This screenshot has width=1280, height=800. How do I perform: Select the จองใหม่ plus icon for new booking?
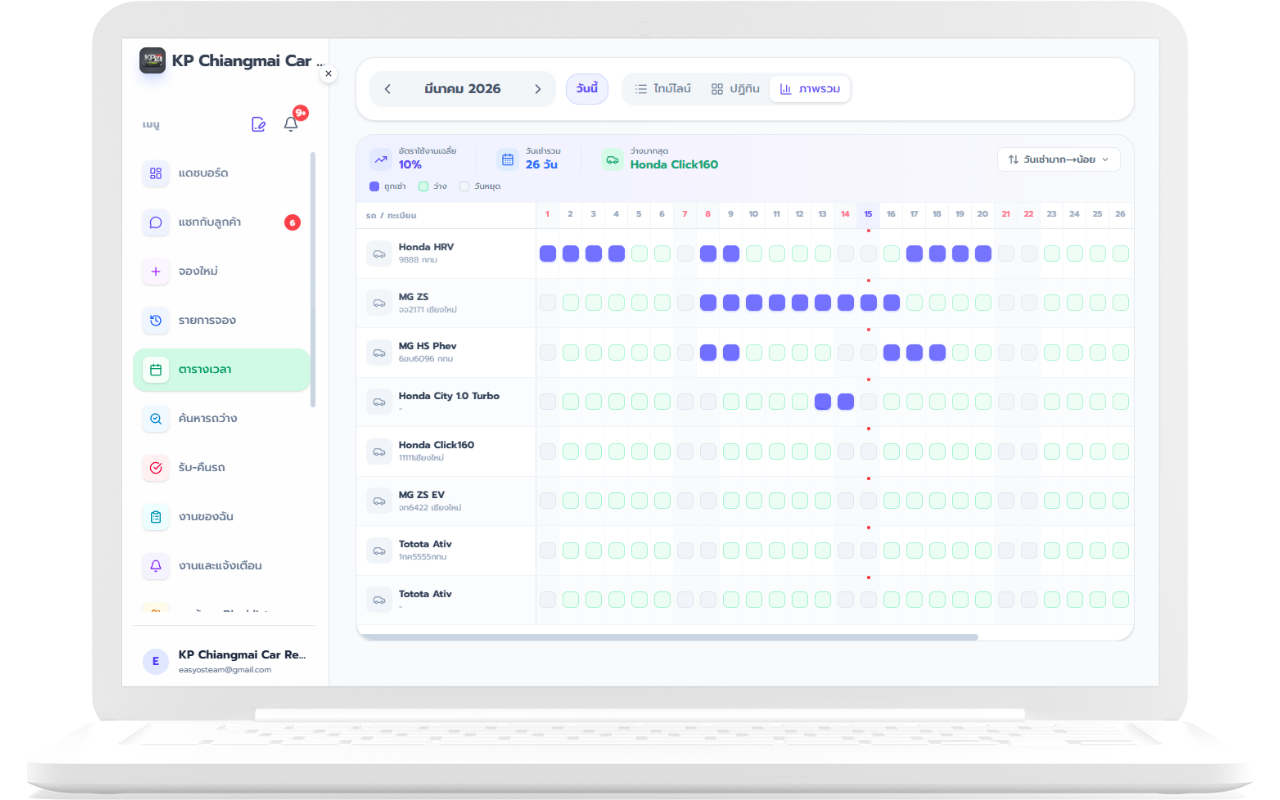156,271
